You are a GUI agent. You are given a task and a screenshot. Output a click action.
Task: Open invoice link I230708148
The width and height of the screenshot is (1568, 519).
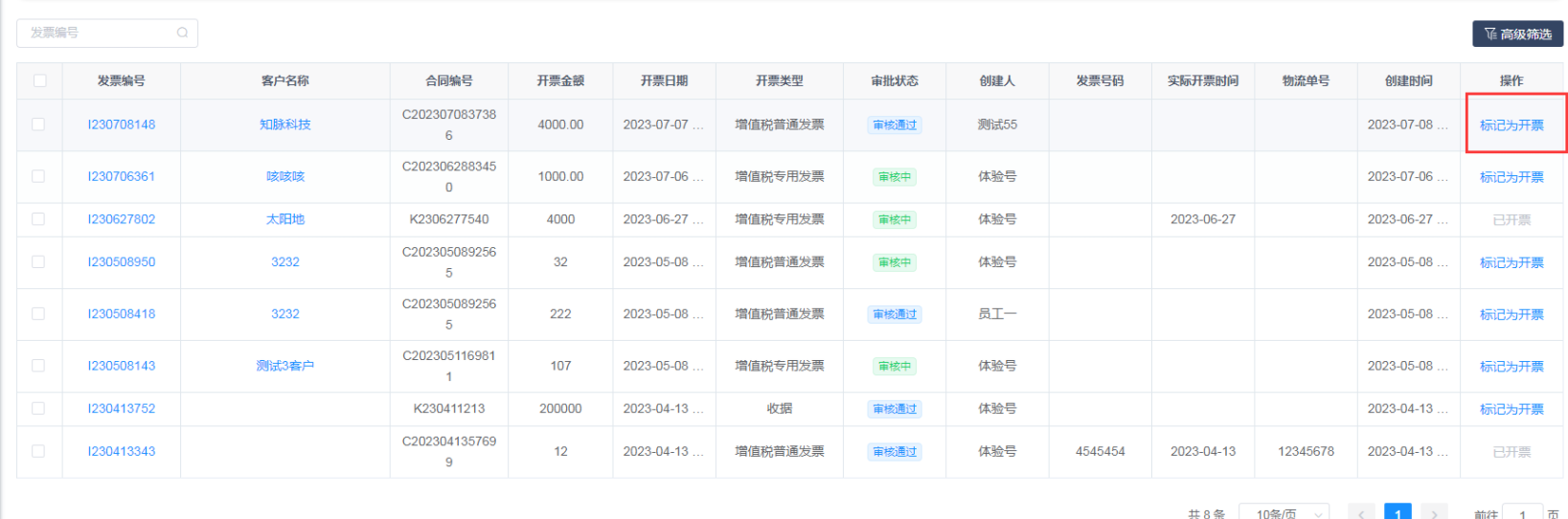pos(122,124)
